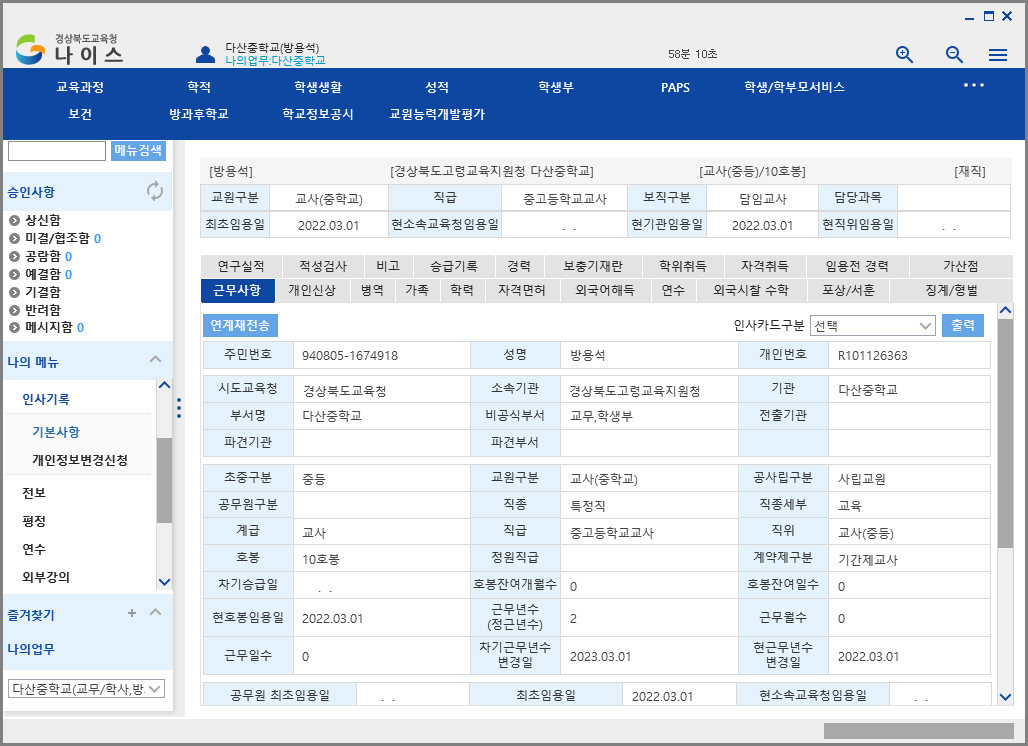Click the NEIS logo icon
The image size is (1028, 746).
(30, 50)
